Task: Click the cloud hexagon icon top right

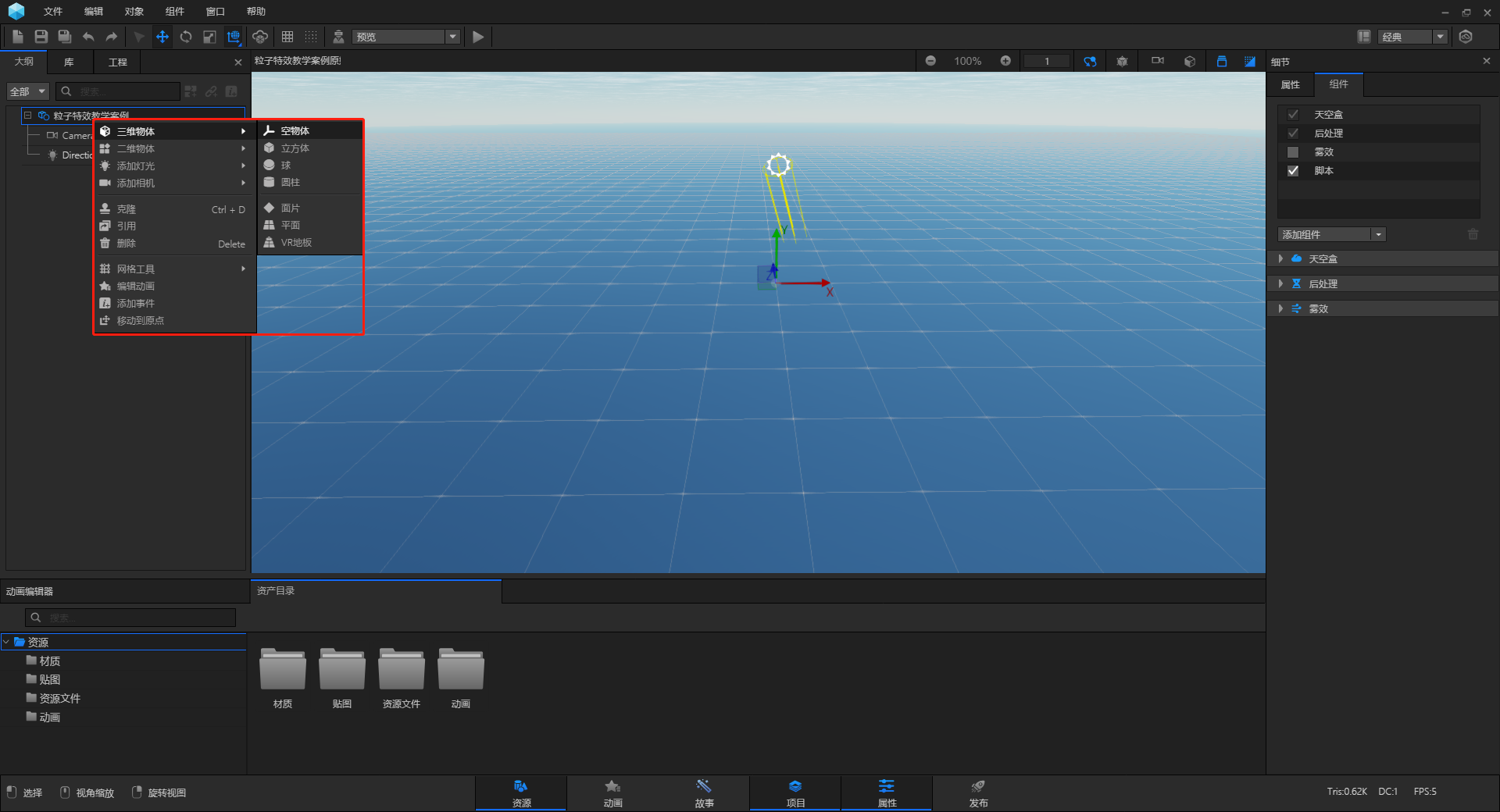Action: [x=1466, y=37]
